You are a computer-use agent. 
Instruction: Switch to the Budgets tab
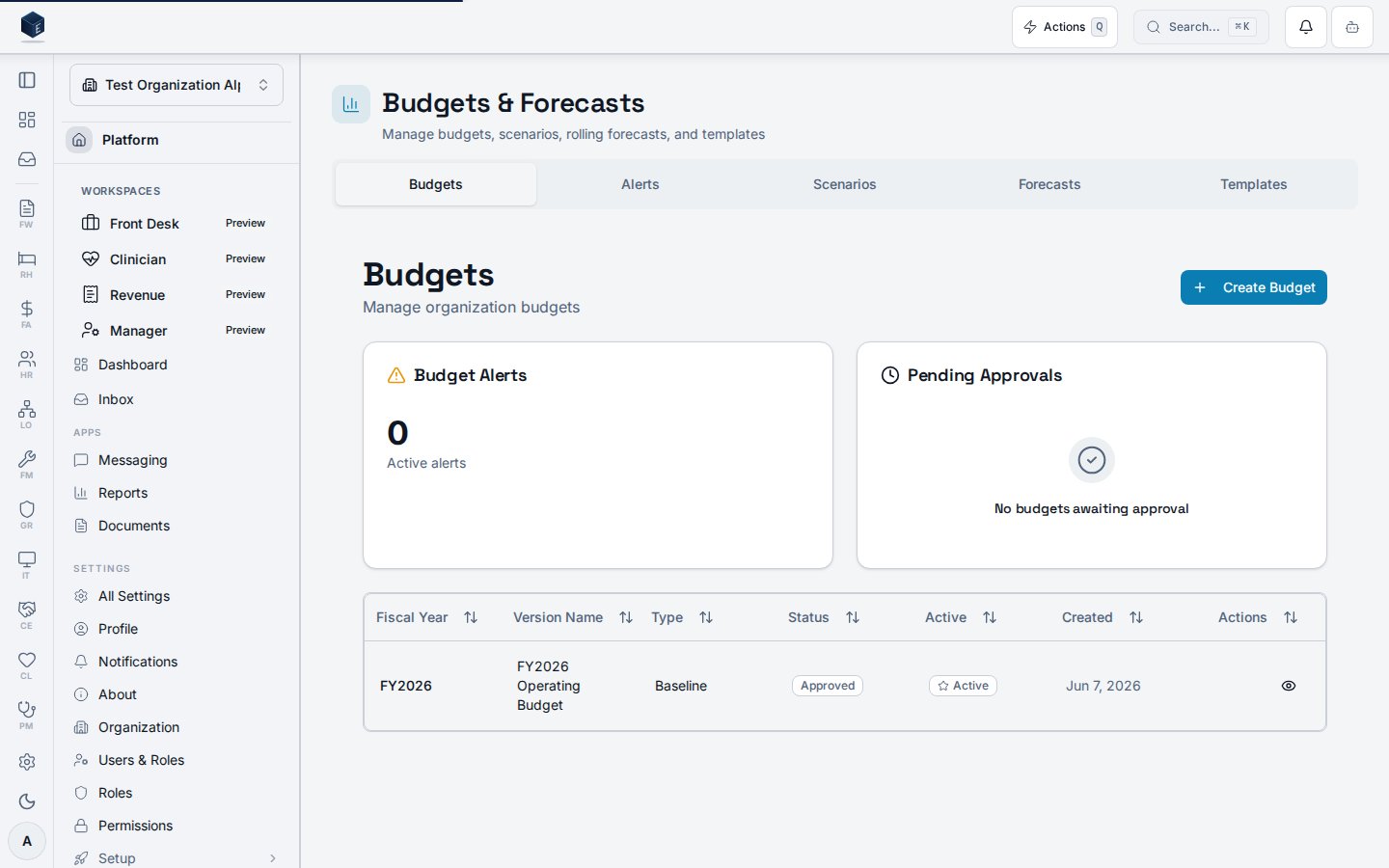436,184
